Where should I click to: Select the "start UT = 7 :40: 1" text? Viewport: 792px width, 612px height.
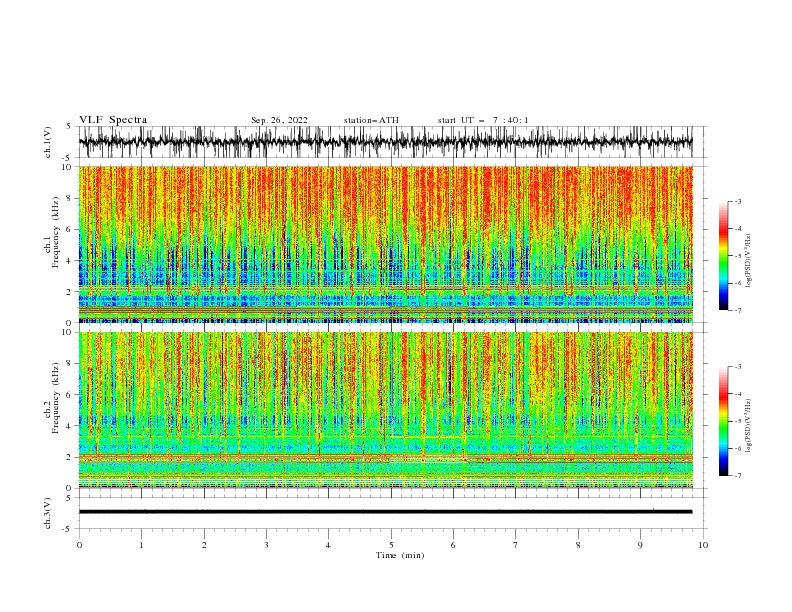click(483, 120)
